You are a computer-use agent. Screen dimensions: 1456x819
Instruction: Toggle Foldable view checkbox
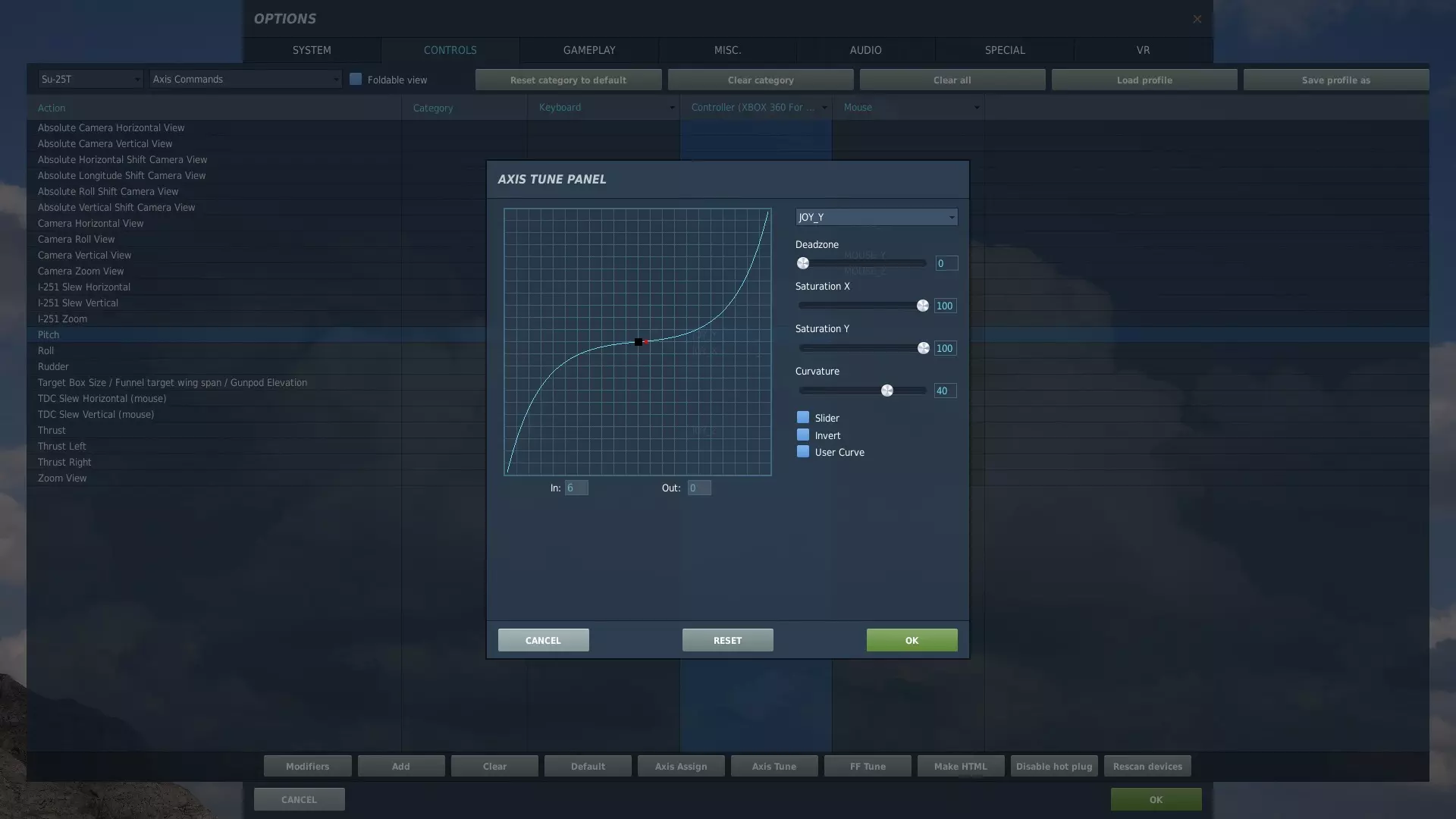point(356,79)
